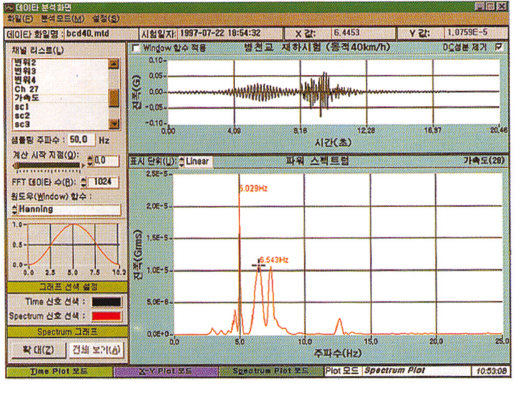Select 가속도 in the channel list

tap(61, 98)
